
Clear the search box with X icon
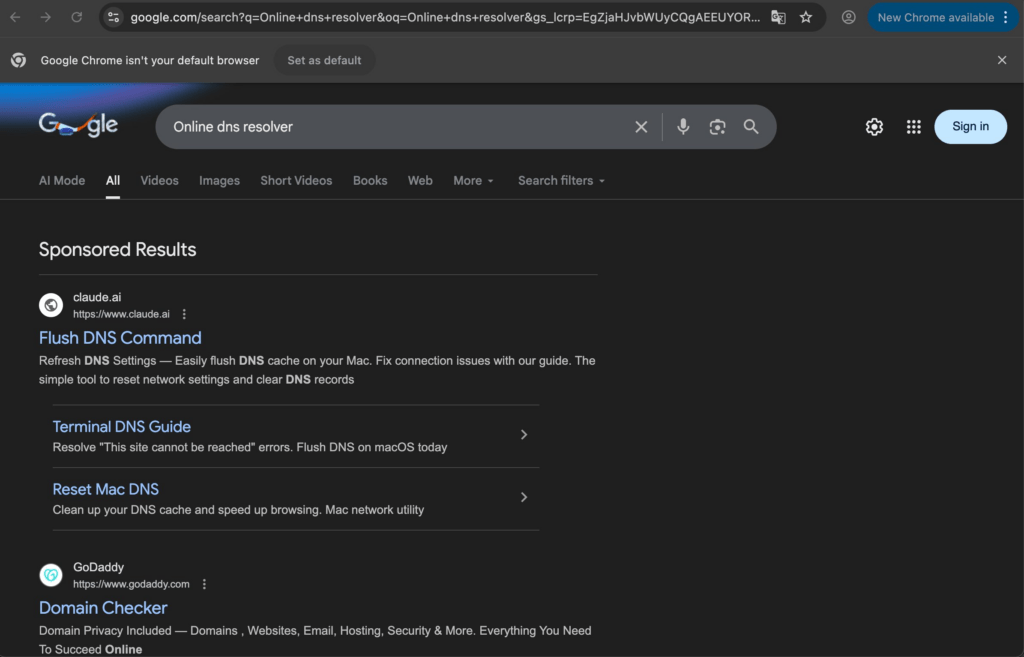pyautogui.click(x=641, y=127)
